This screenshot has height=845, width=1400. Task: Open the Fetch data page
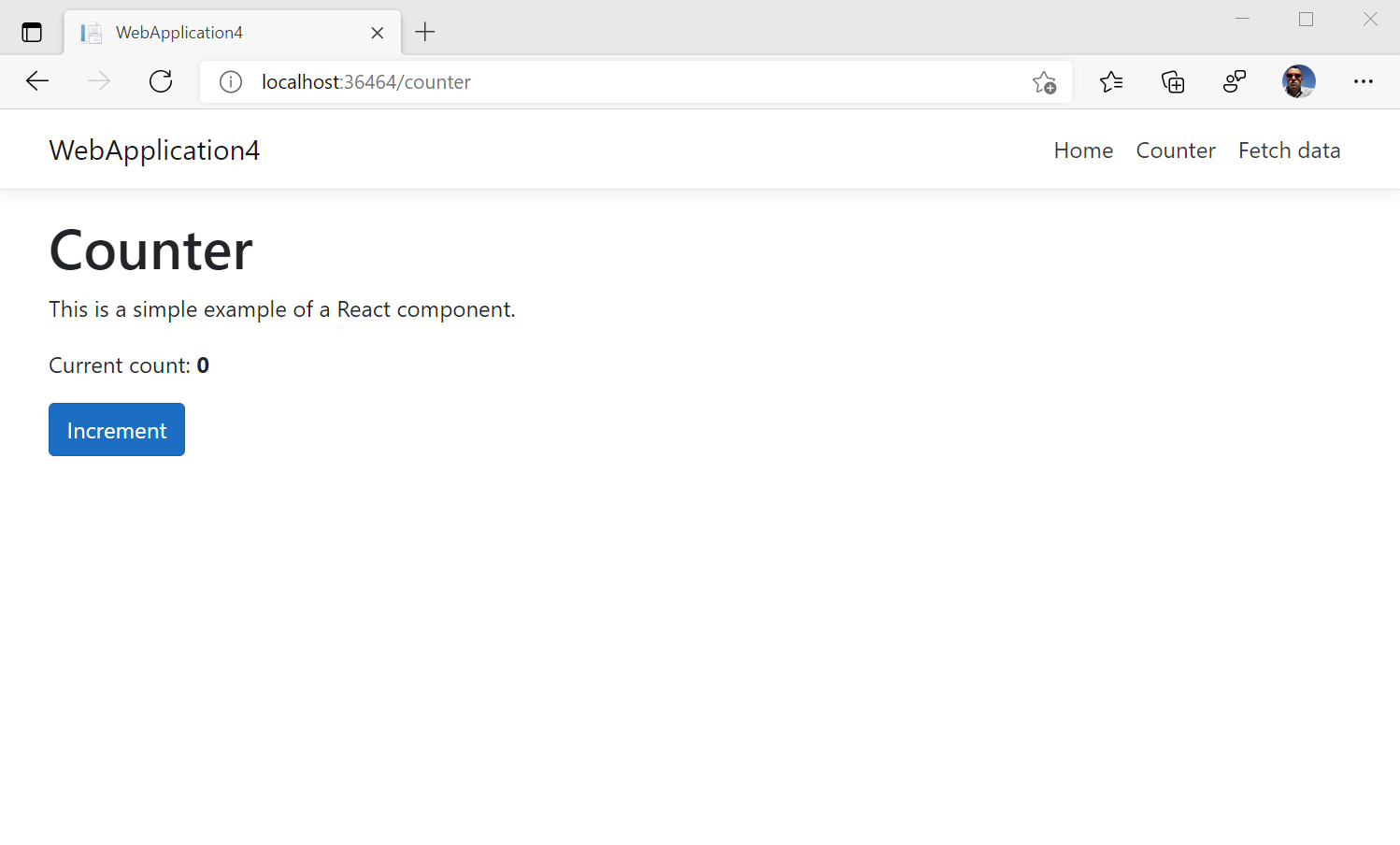1289,150
